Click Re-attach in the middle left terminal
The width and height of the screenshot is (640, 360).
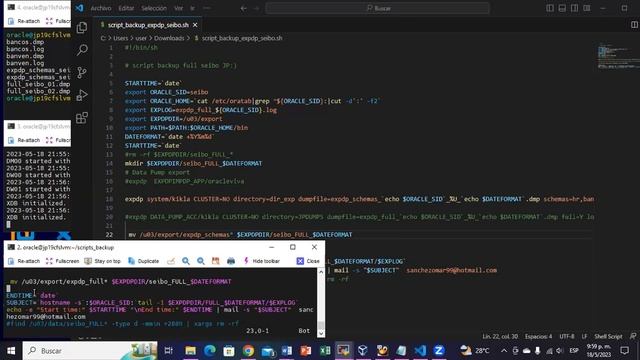[24, 140]
